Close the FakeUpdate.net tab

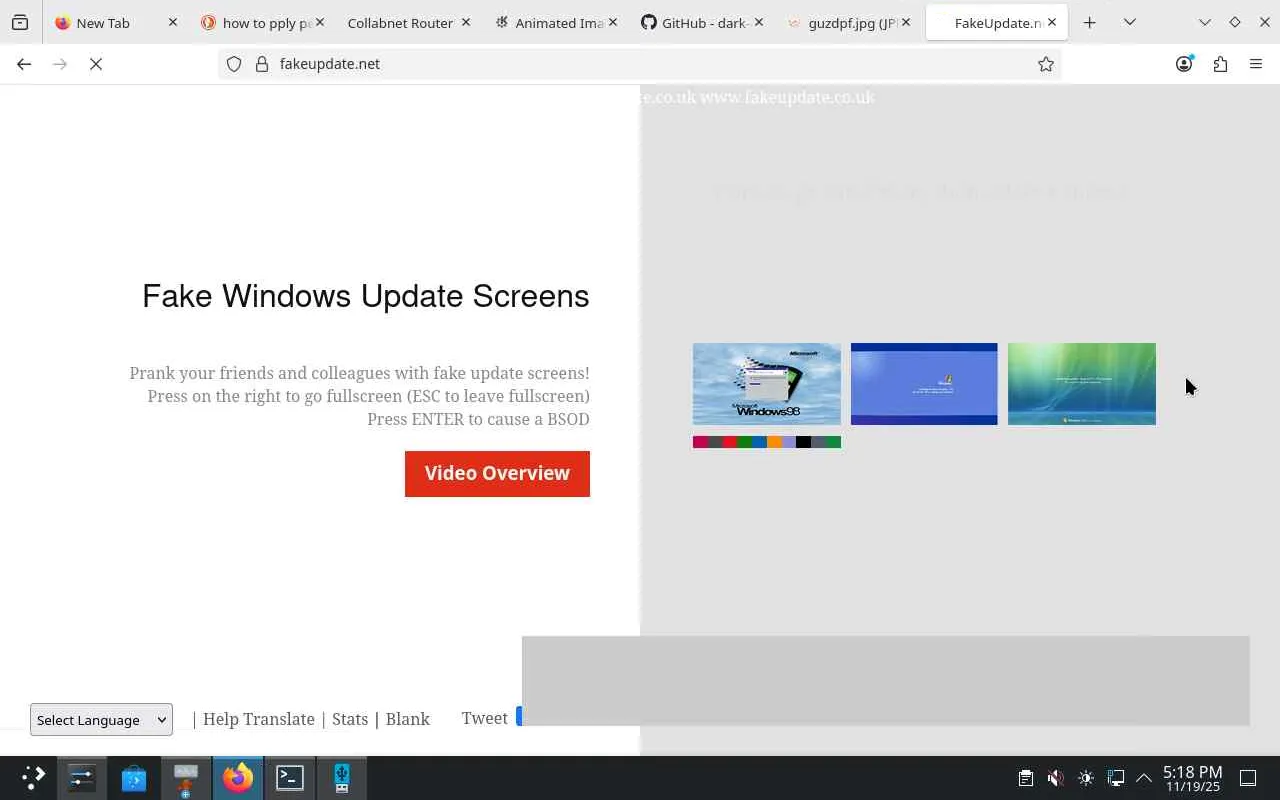point(1052,22)
